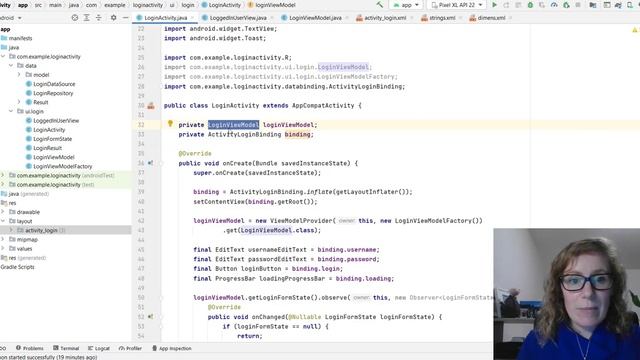Switch to activity_login.xml tab
Image resolution: width=640 pixels, height=360 pixels.
coord(385,18)
